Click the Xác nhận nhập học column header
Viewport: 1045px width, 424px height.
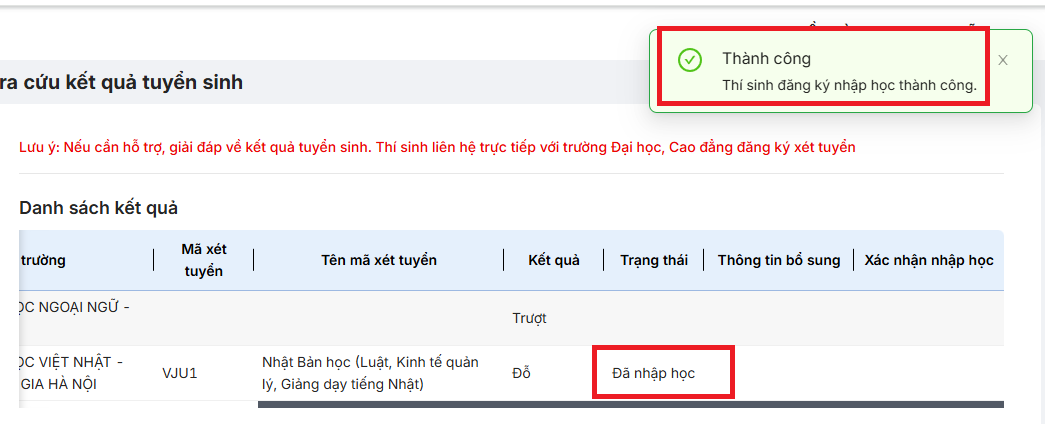click(929, 260)
